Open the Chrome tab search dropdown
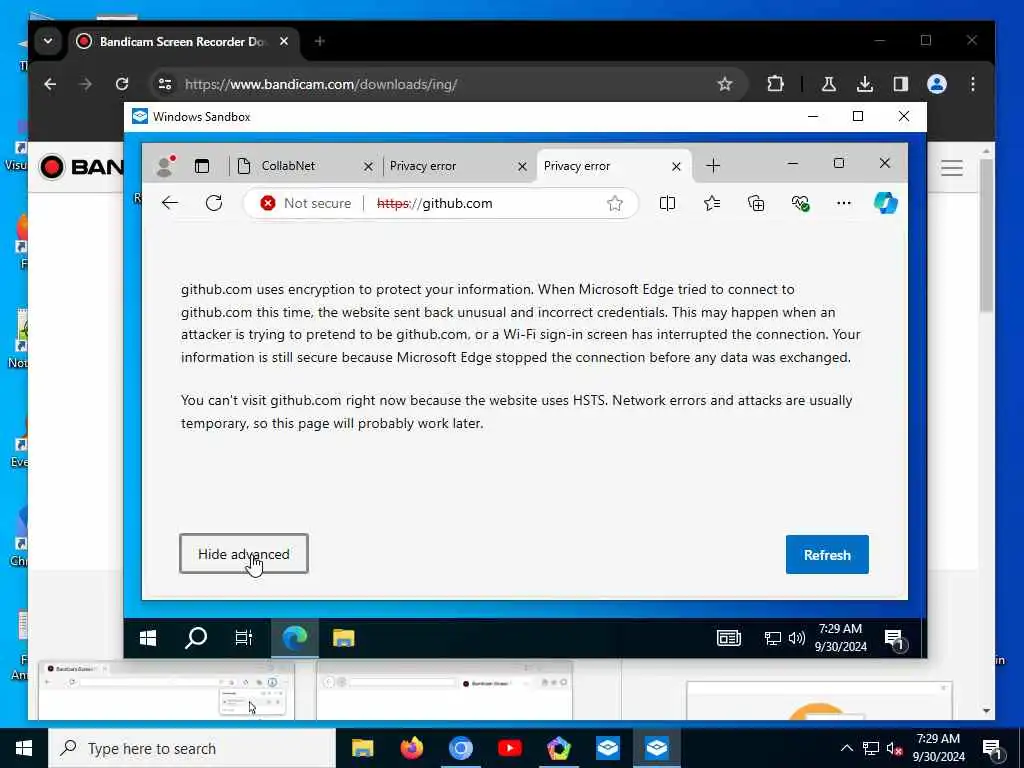 point(48,41)
